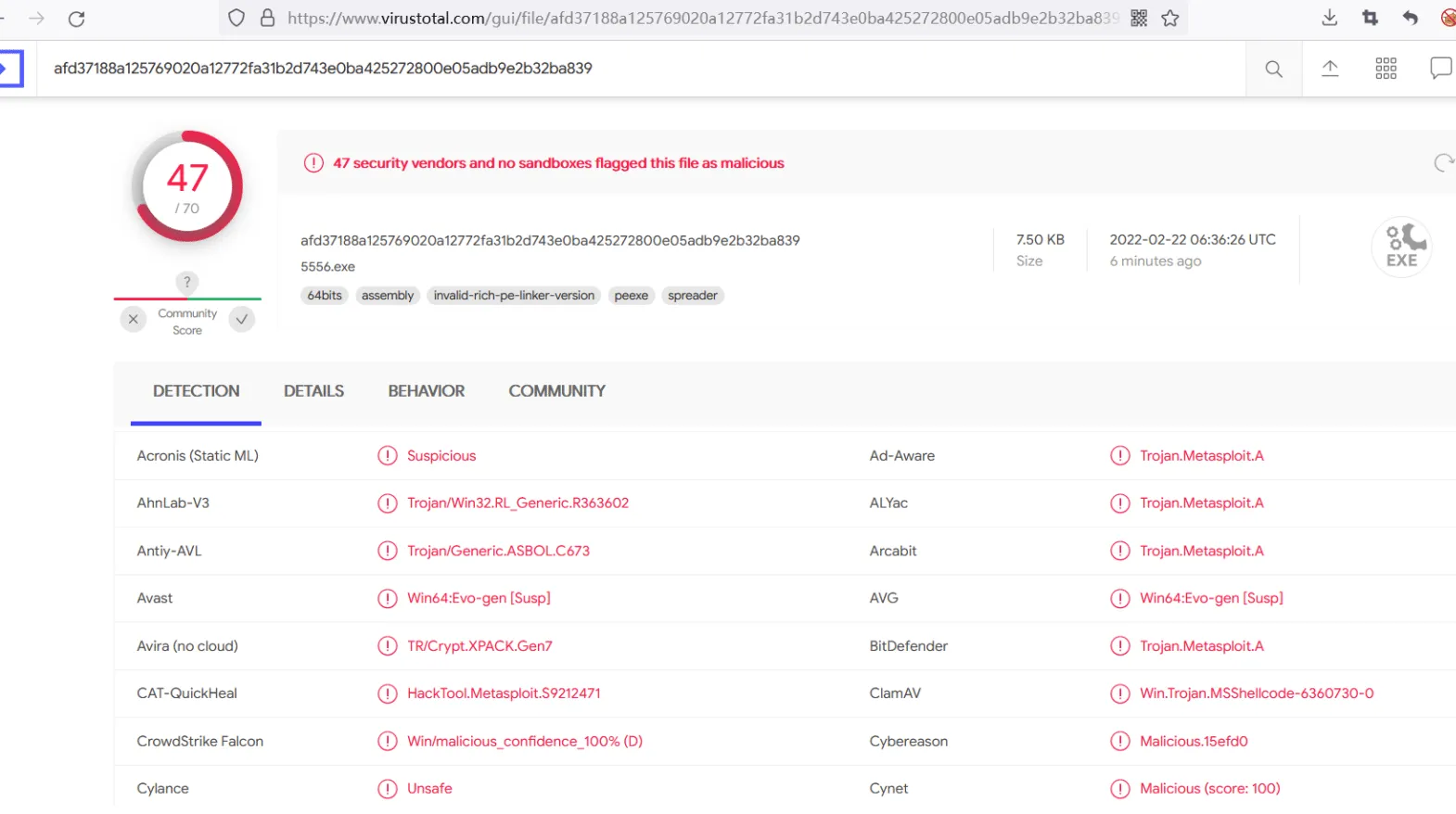Bookmark this page with the star icon
Viewport: 1456px width, 814px height.
(x=1170, y=18)
